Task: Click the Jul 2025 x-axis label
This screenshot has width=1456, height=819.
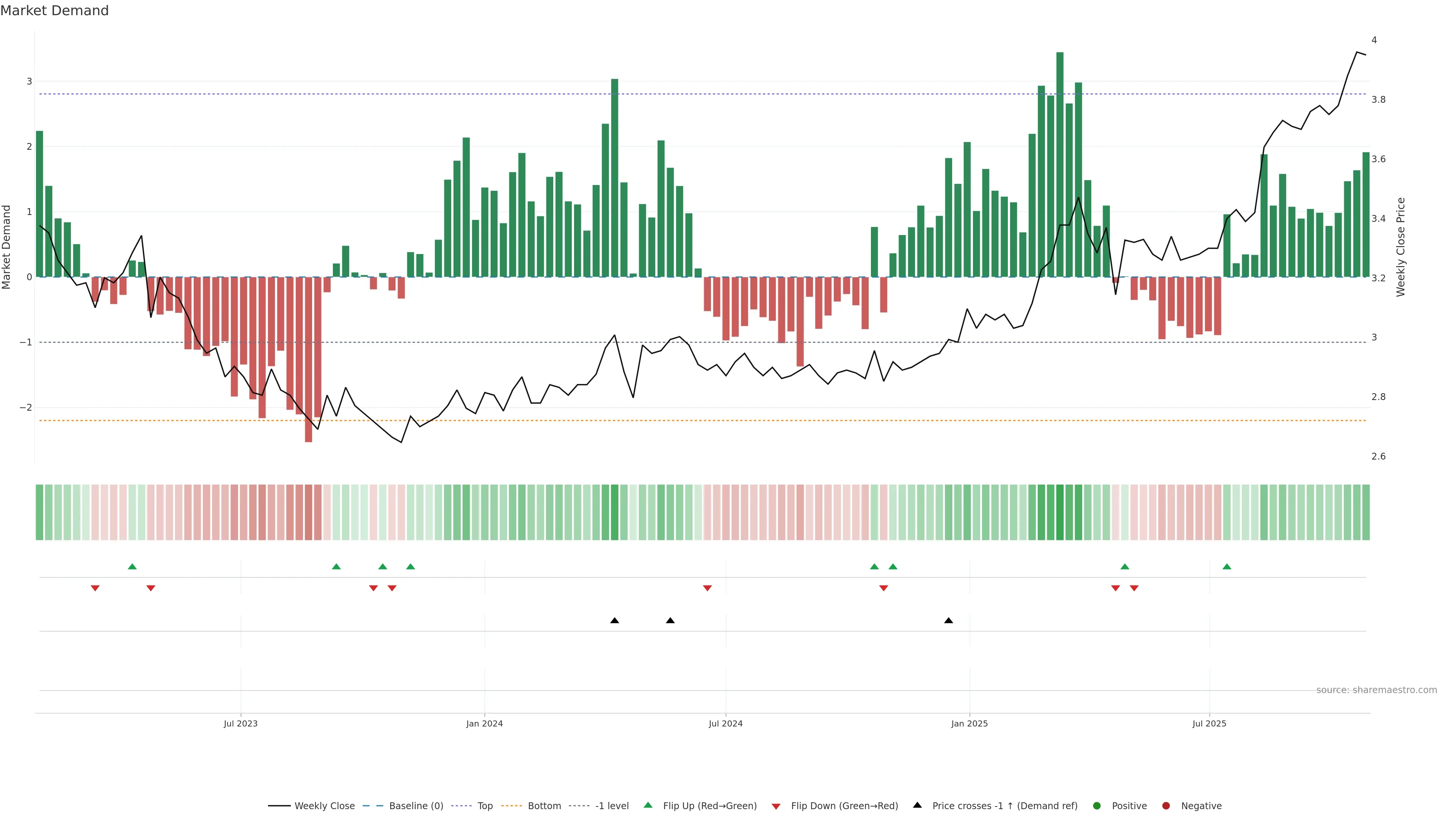Action: click(x=1209, y=723)
